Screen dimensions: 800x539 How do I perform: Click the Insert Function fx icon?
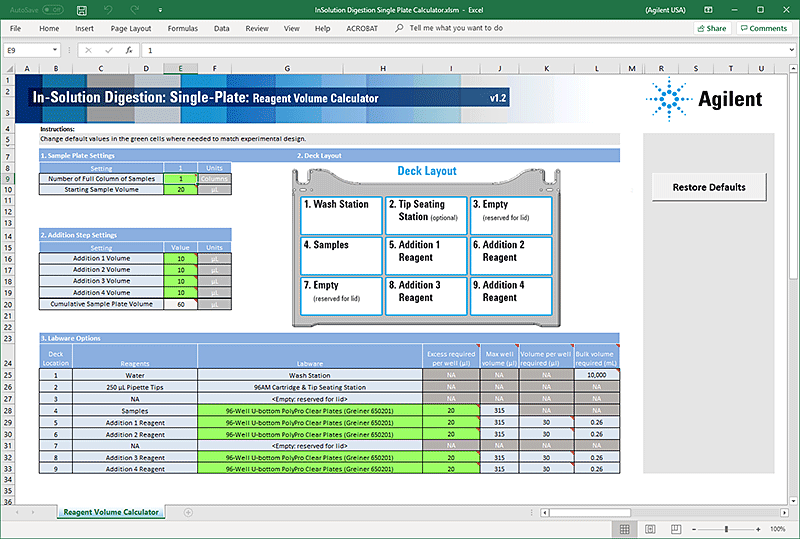click(128, 50)
